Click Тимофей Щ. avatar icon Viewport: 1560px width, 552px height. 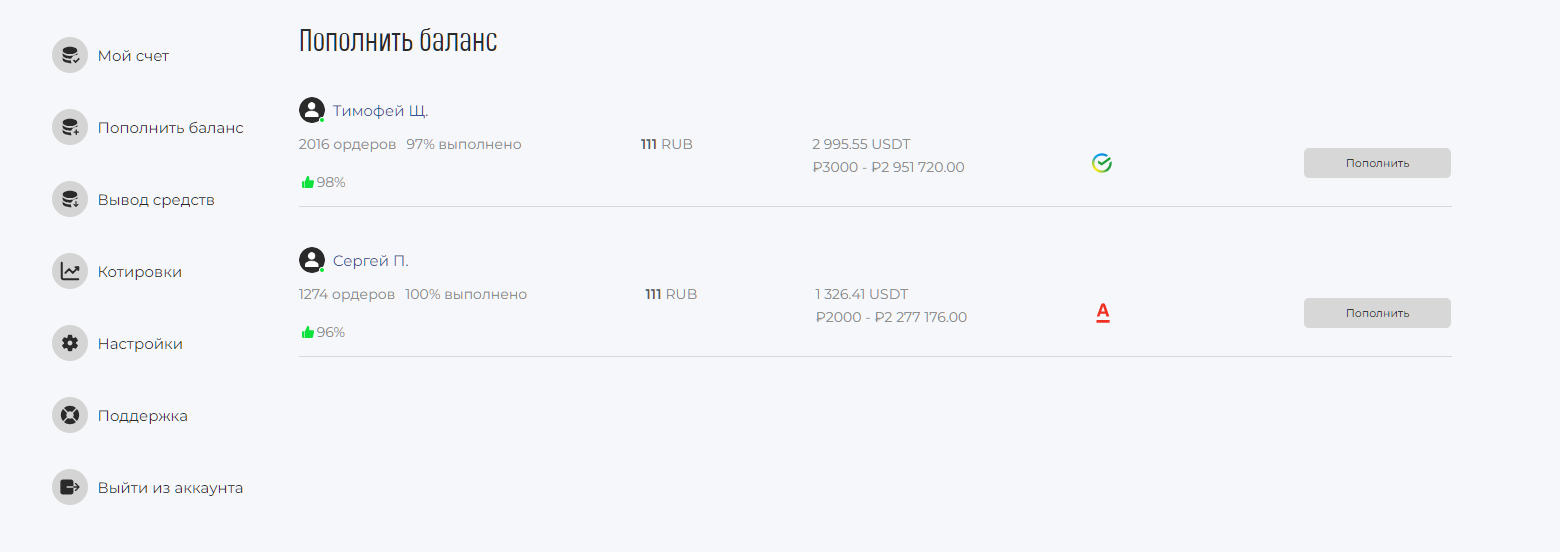[312, 110]
